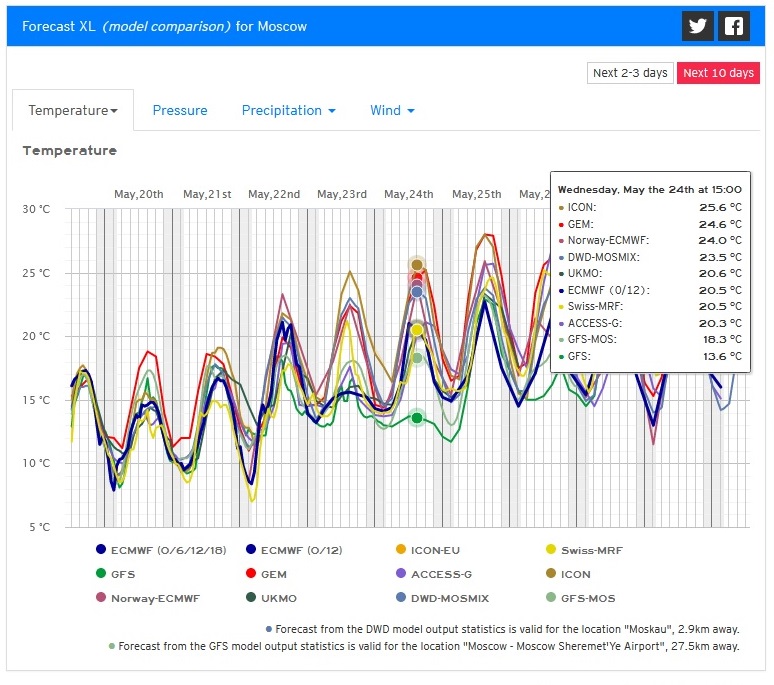Expand the Wind dropdown tab
The width and height of the screenshot is (774, 685).
click(392, 110)
